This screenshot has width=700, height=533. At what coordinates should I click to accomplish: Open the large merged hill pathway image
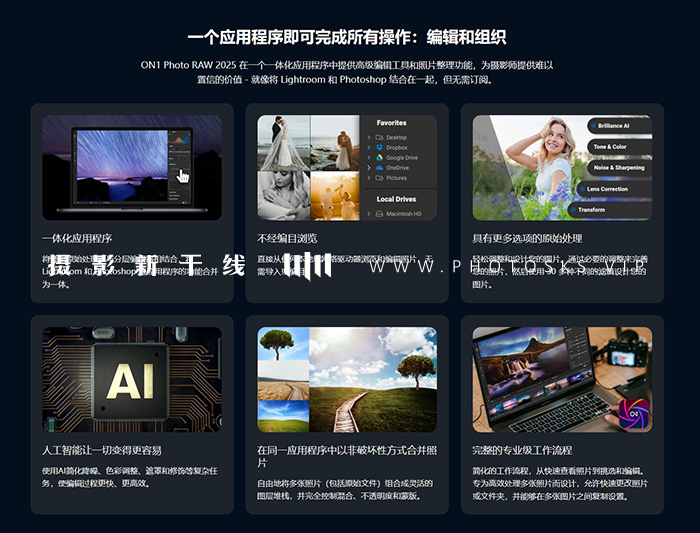[373, 379]
